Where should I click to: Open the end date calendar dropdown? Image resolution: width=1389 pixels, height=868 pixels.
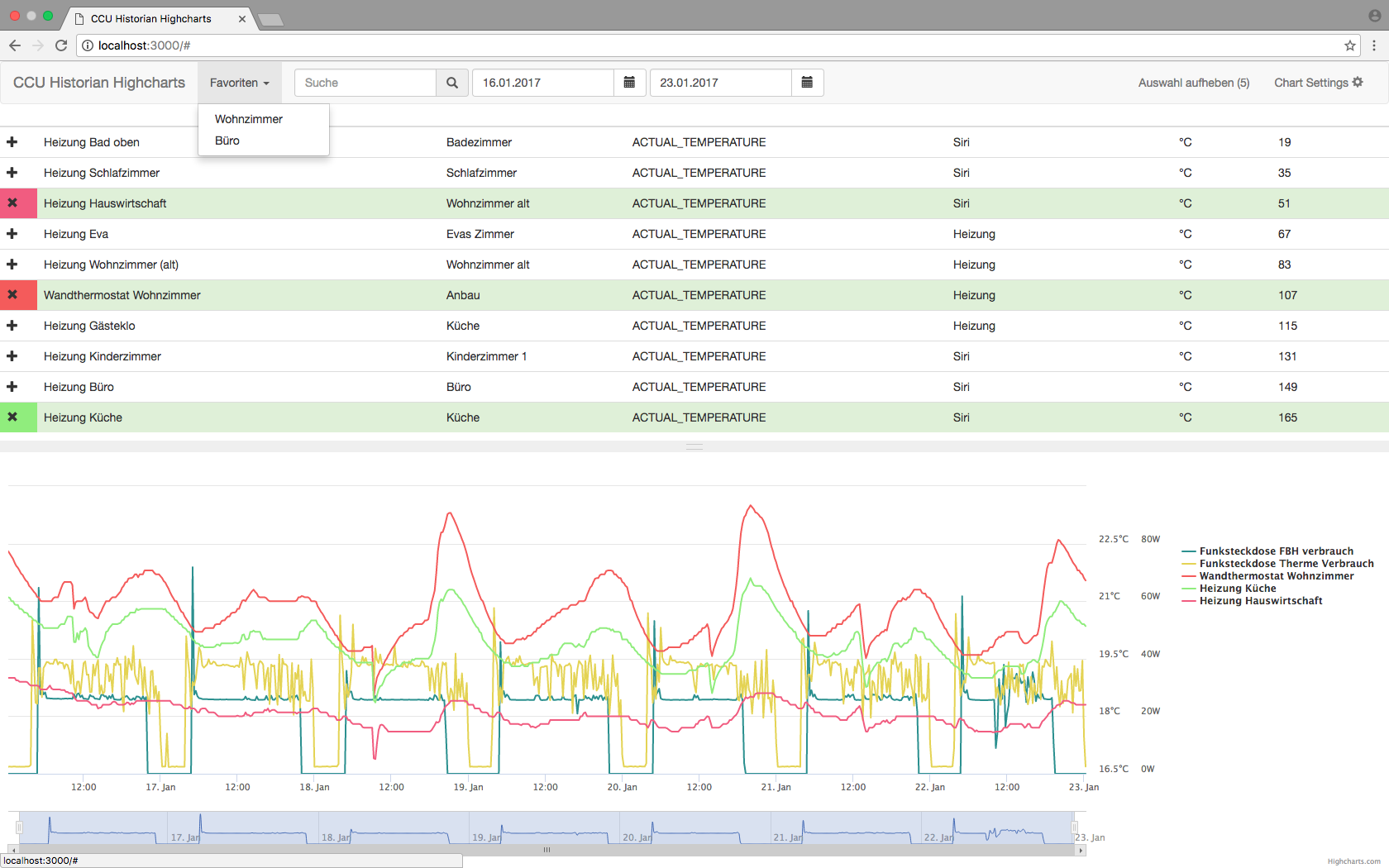[x=807, y=83]
